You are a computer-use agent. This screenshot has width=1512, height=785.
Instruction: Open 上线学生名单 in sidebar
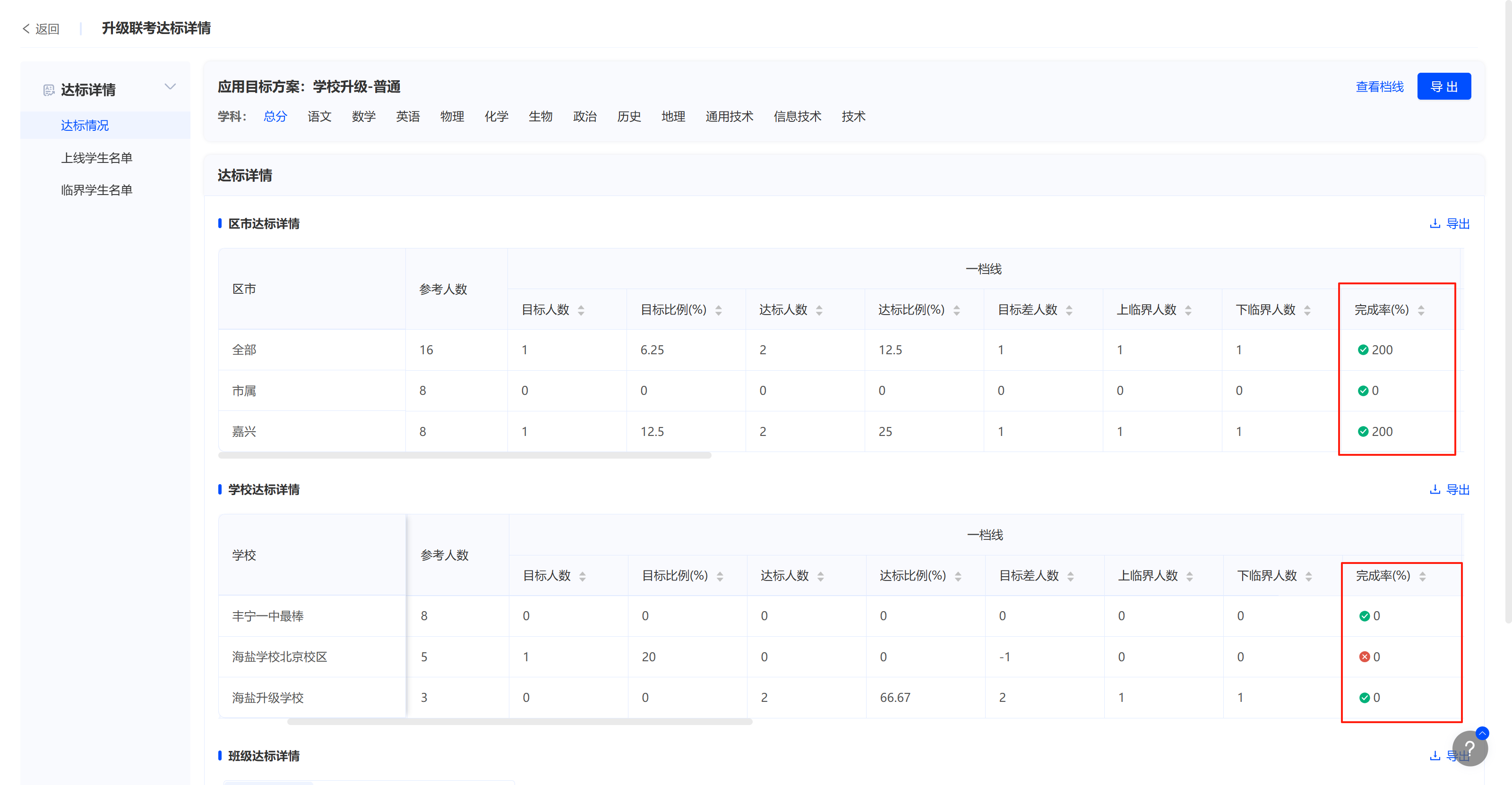coord(96,158)
